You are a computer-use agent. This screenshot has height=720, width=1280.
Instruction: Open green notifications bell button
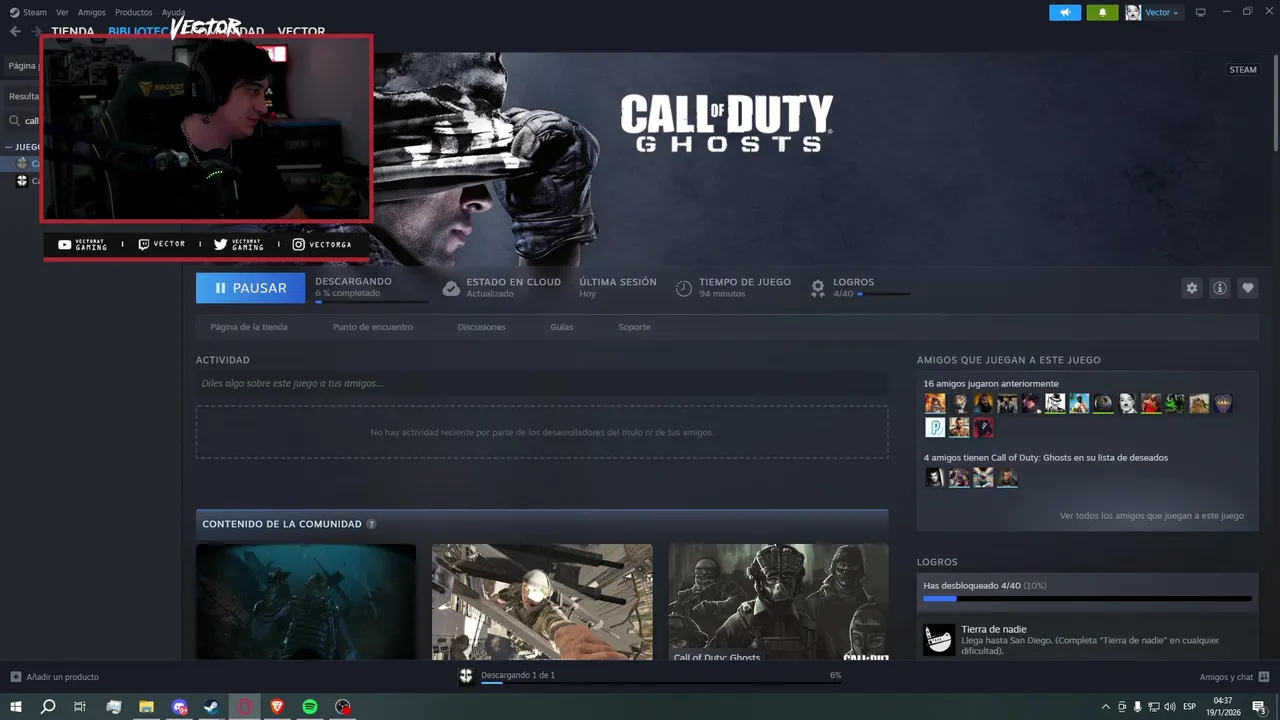(x=1102, y=12)
